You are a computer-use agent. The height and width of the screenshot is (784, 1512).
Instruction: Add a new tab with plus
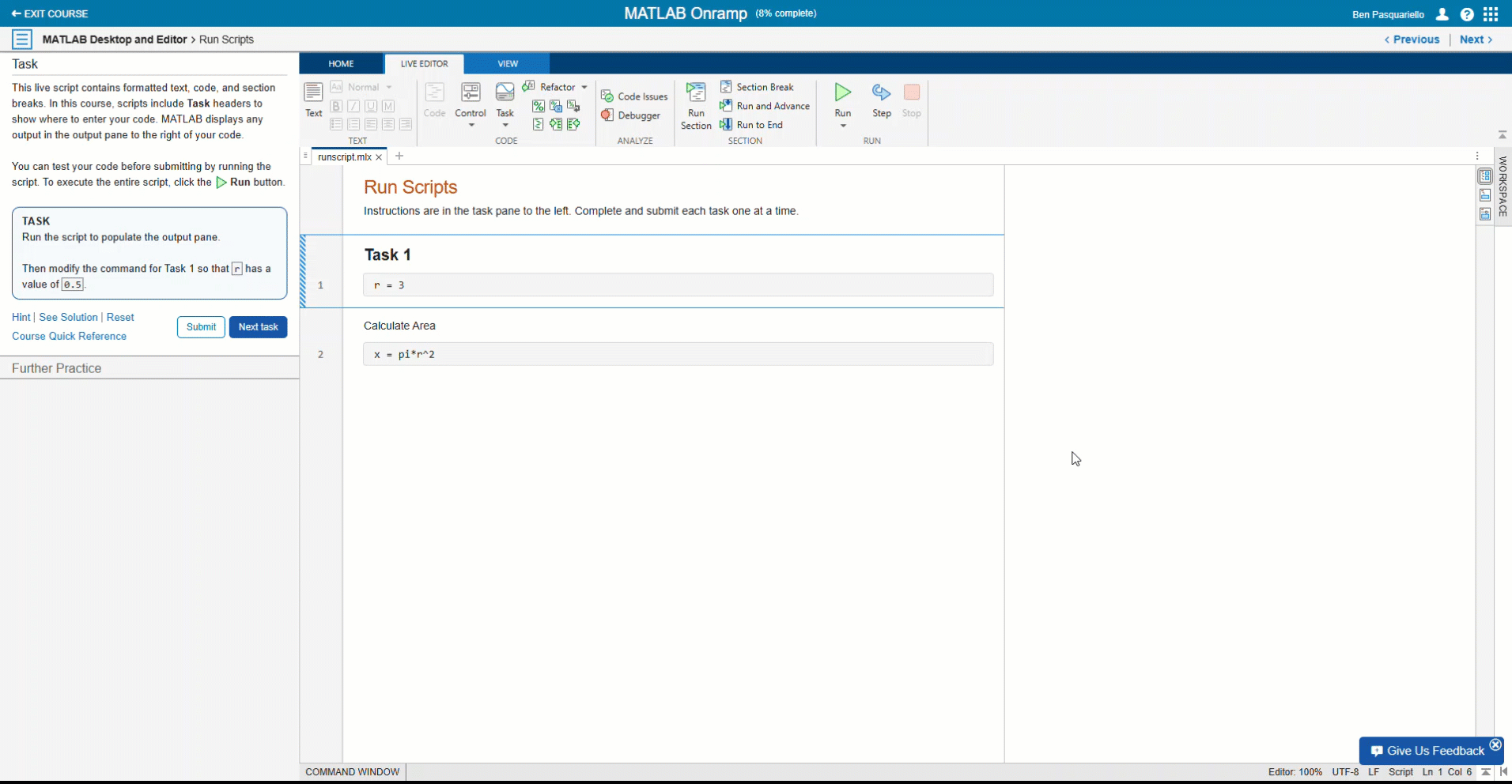(399, 156)
